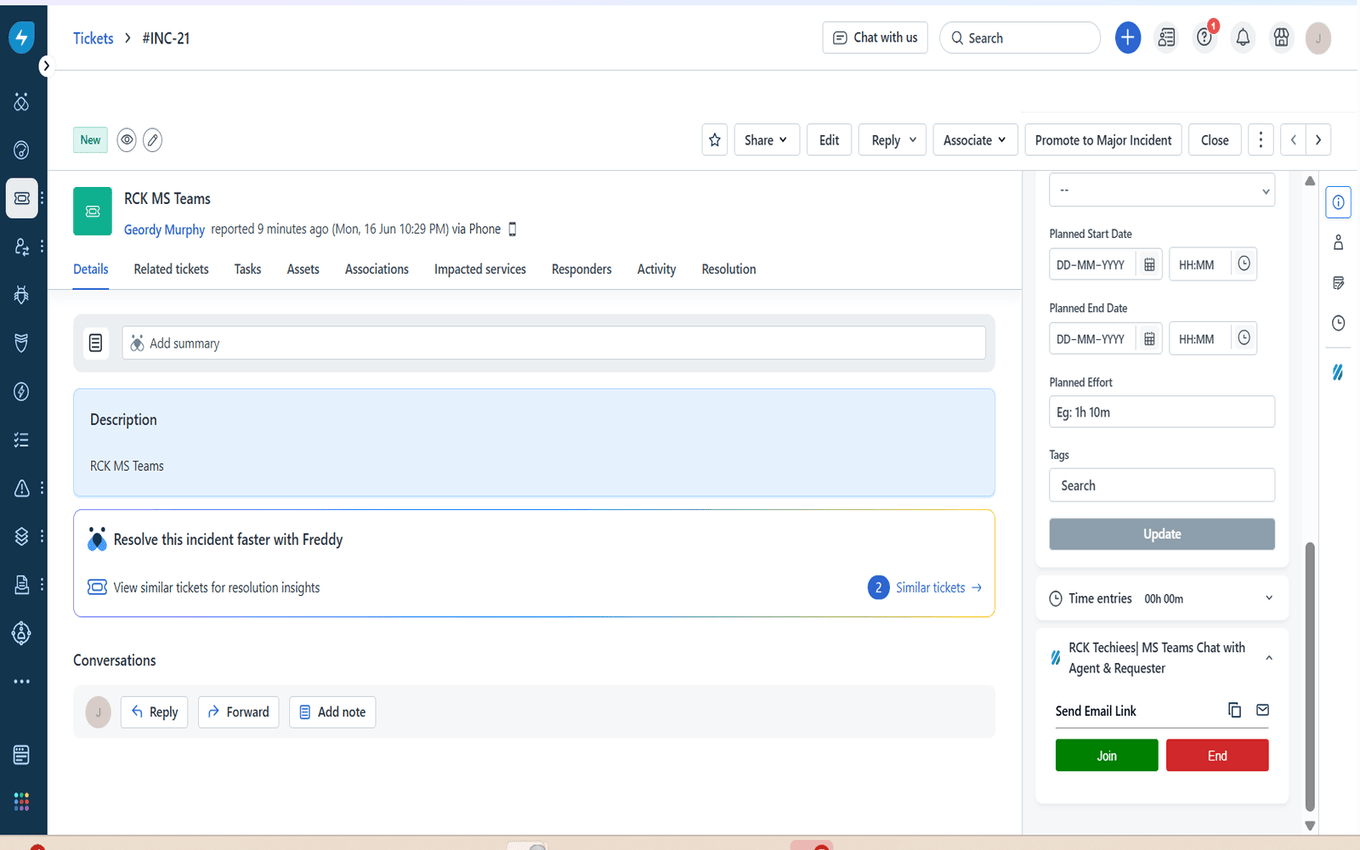The height and width of the screenshot is (850, 1360).
Task: Go to the next ticket arrow
Action: (x=1319, y=140)
